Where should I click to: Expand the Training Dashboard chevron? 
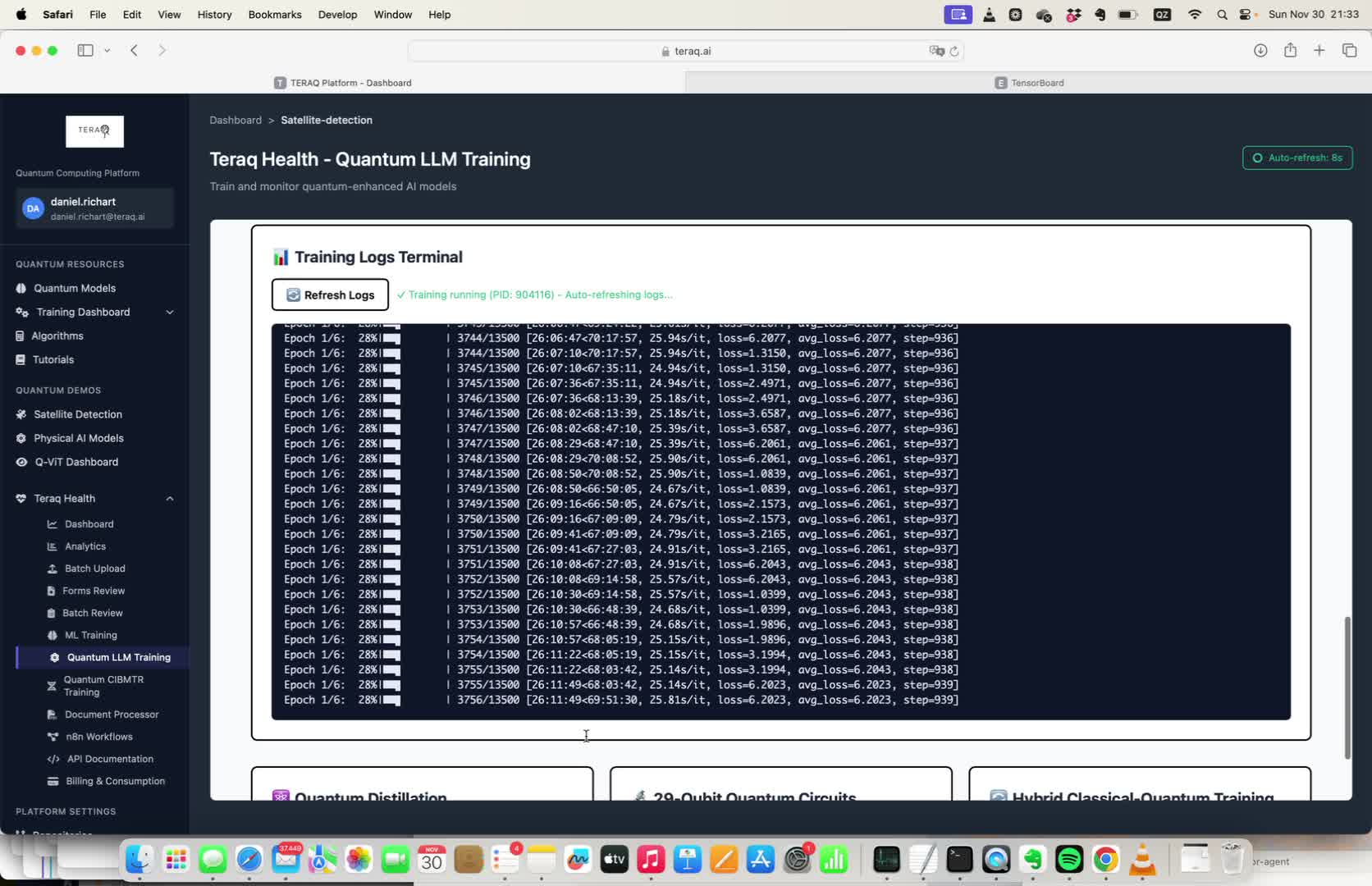click(170, 313)
